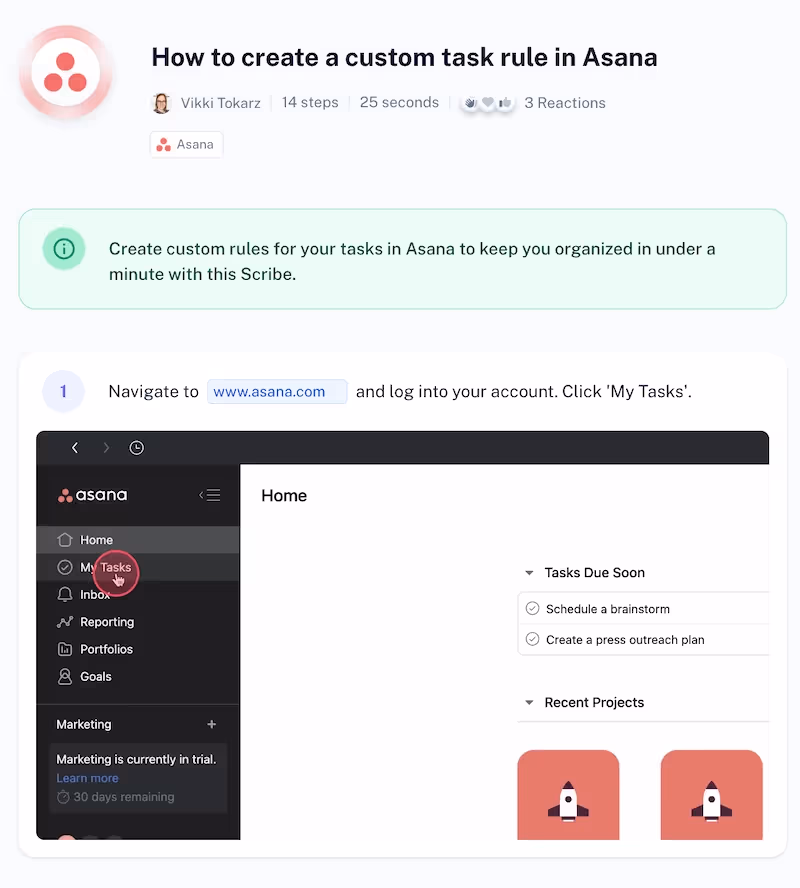Collapse the Tasks Due Soon section
This screenshot has width=800, height=888.
click(529, 573)
